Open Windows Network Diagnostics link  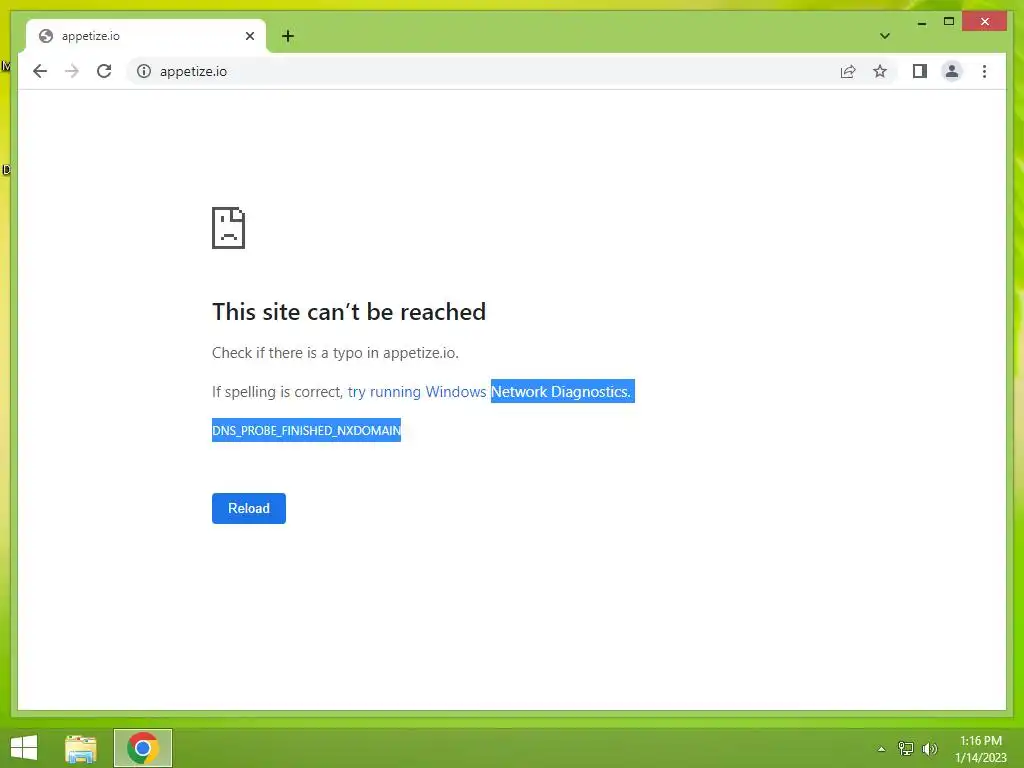click(489, 392)
